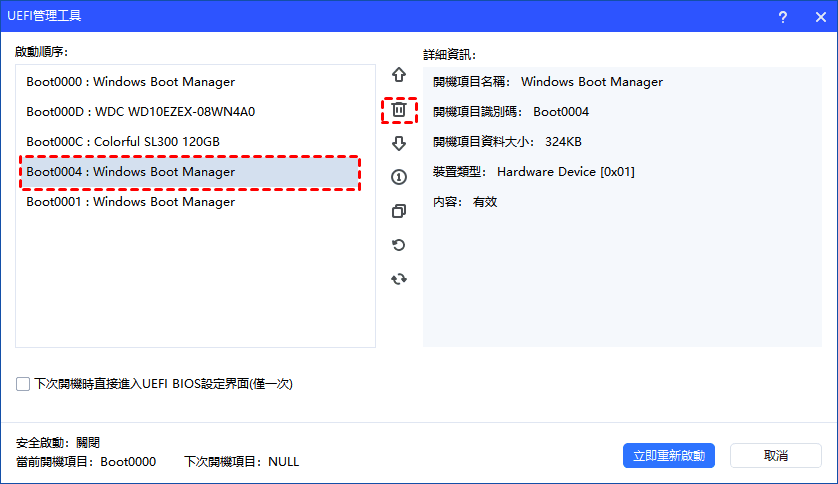Click the Hardware Device [0x01] value text

click(x=565, y=172)
